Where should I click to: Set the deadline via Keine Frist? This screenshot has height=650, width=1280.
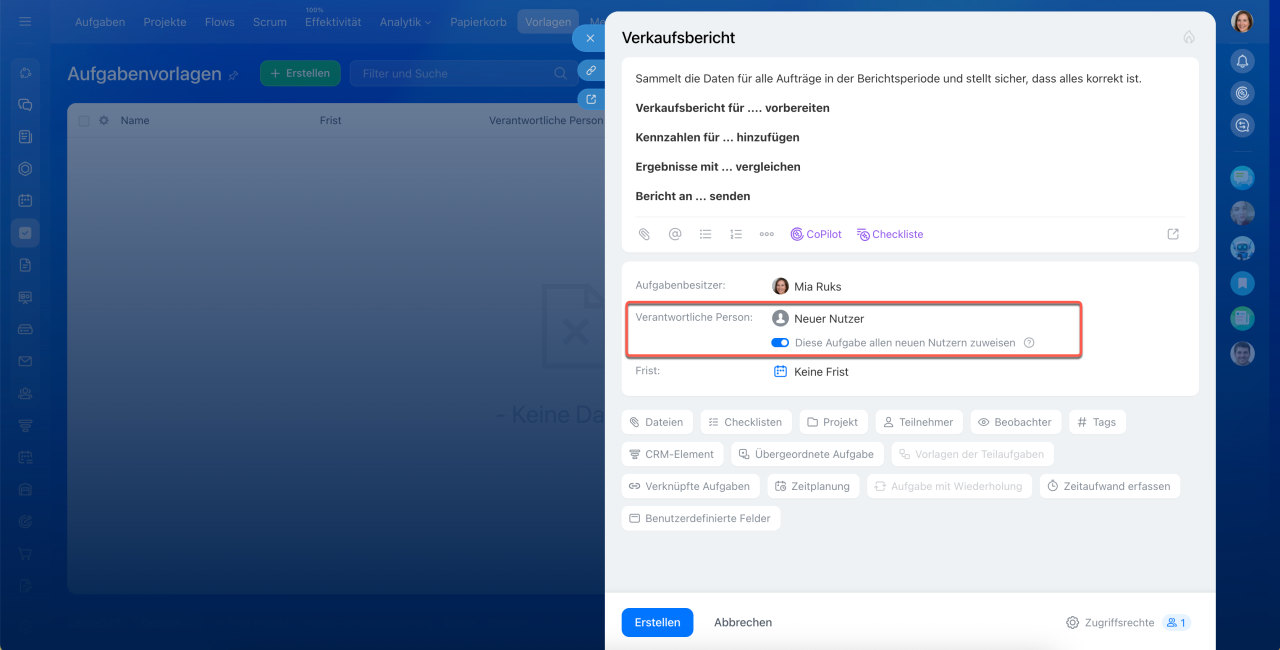click(811, 371)
